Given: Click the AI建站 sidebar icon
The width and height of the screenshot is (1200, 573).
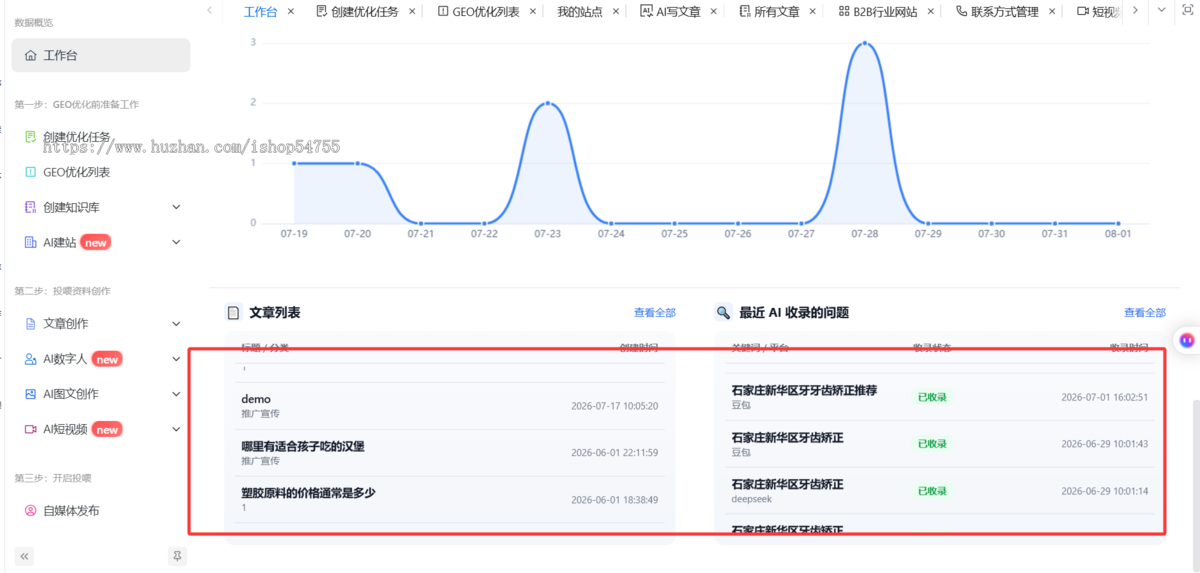Looking at the screenshot, I should [30, 242].
